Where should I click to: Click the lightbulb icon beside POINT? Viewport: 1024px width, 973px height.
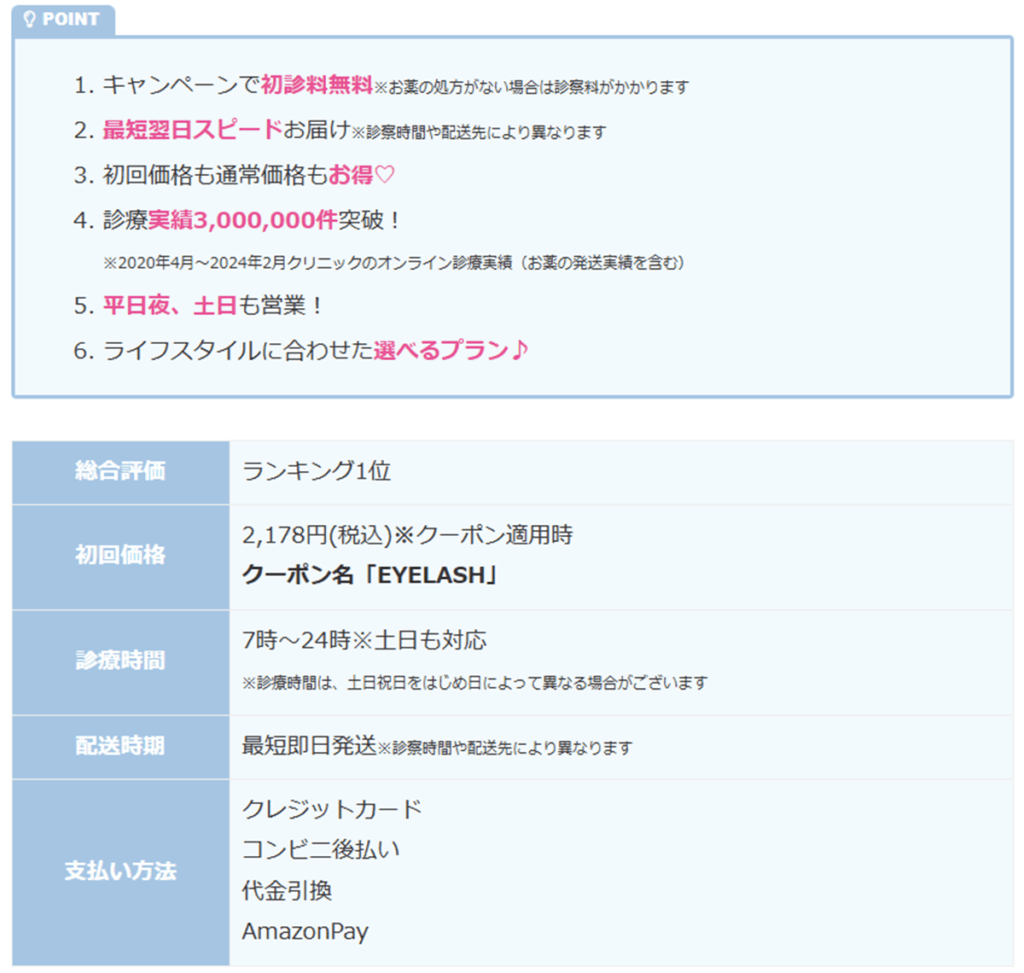[30, 19]
